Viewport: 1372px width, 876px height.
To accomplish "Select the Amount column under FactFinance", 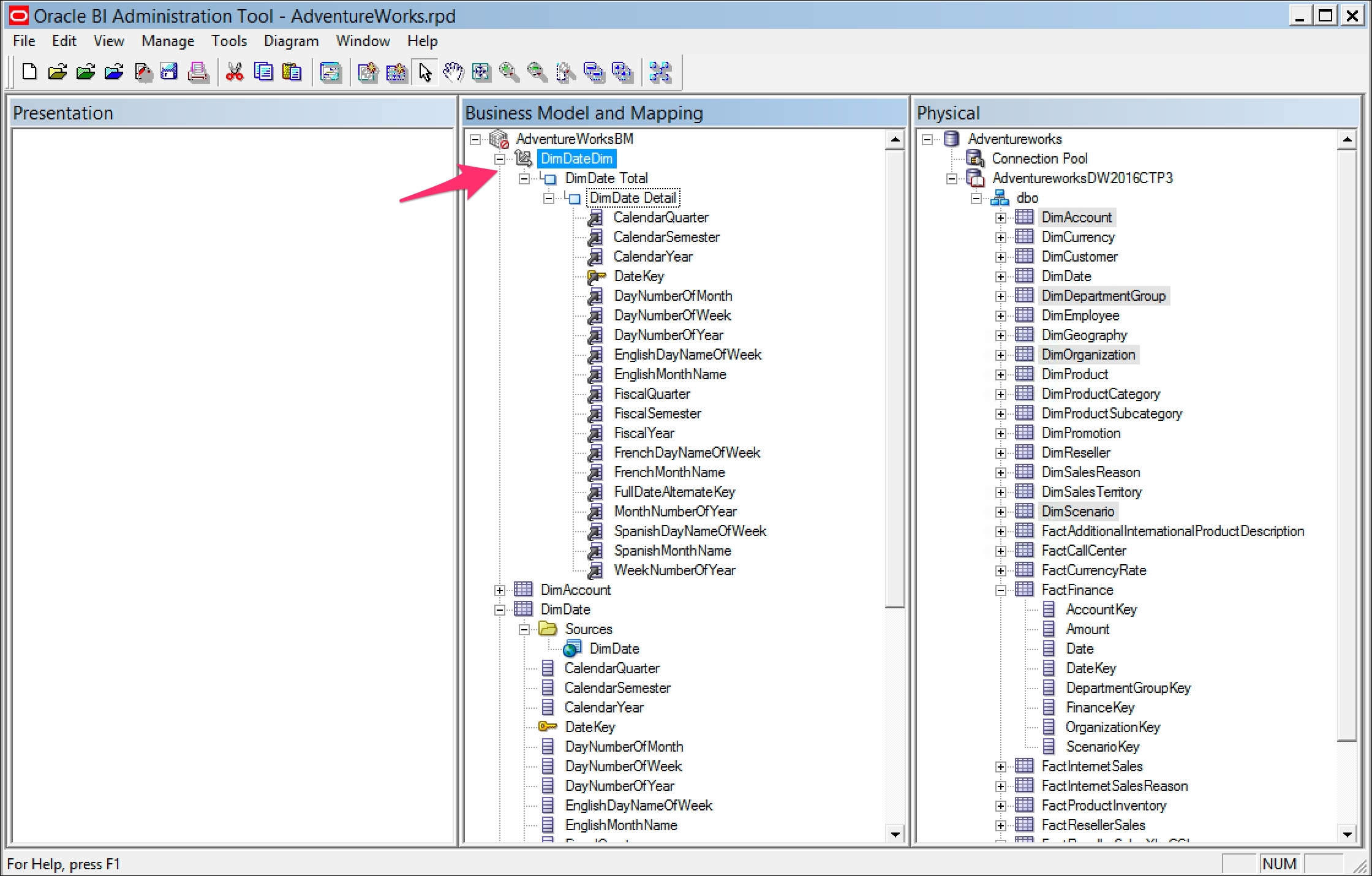I will tap(1088, 629).
